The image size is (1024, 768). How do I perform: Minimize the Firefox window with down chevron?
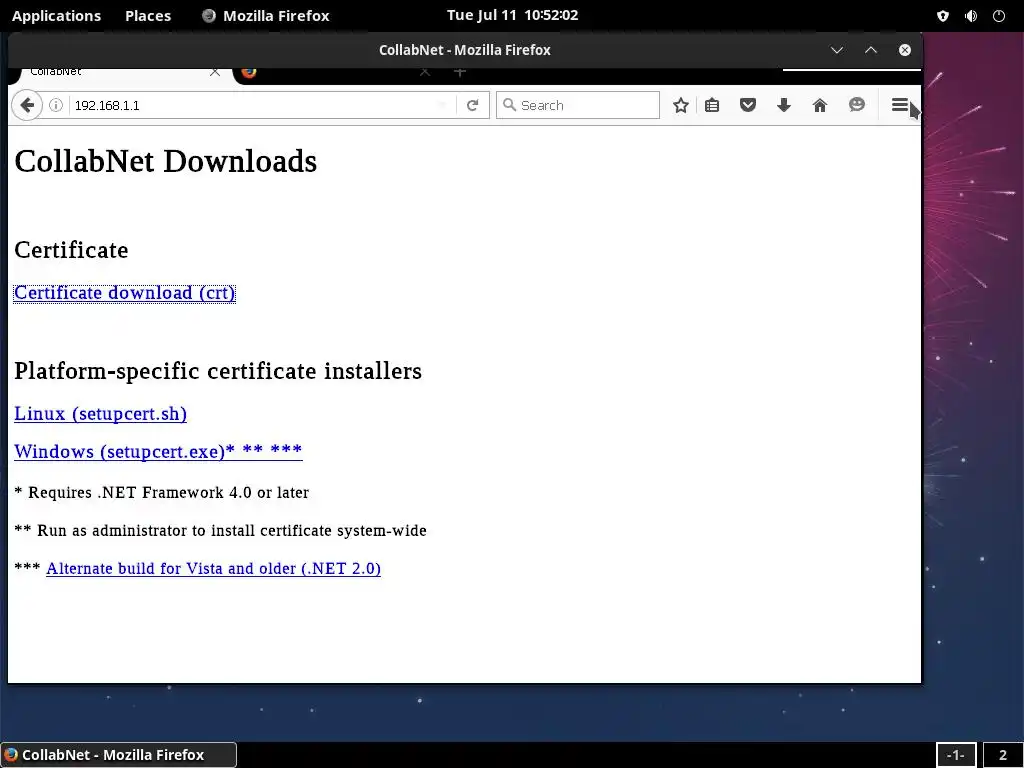pos(837,50)
